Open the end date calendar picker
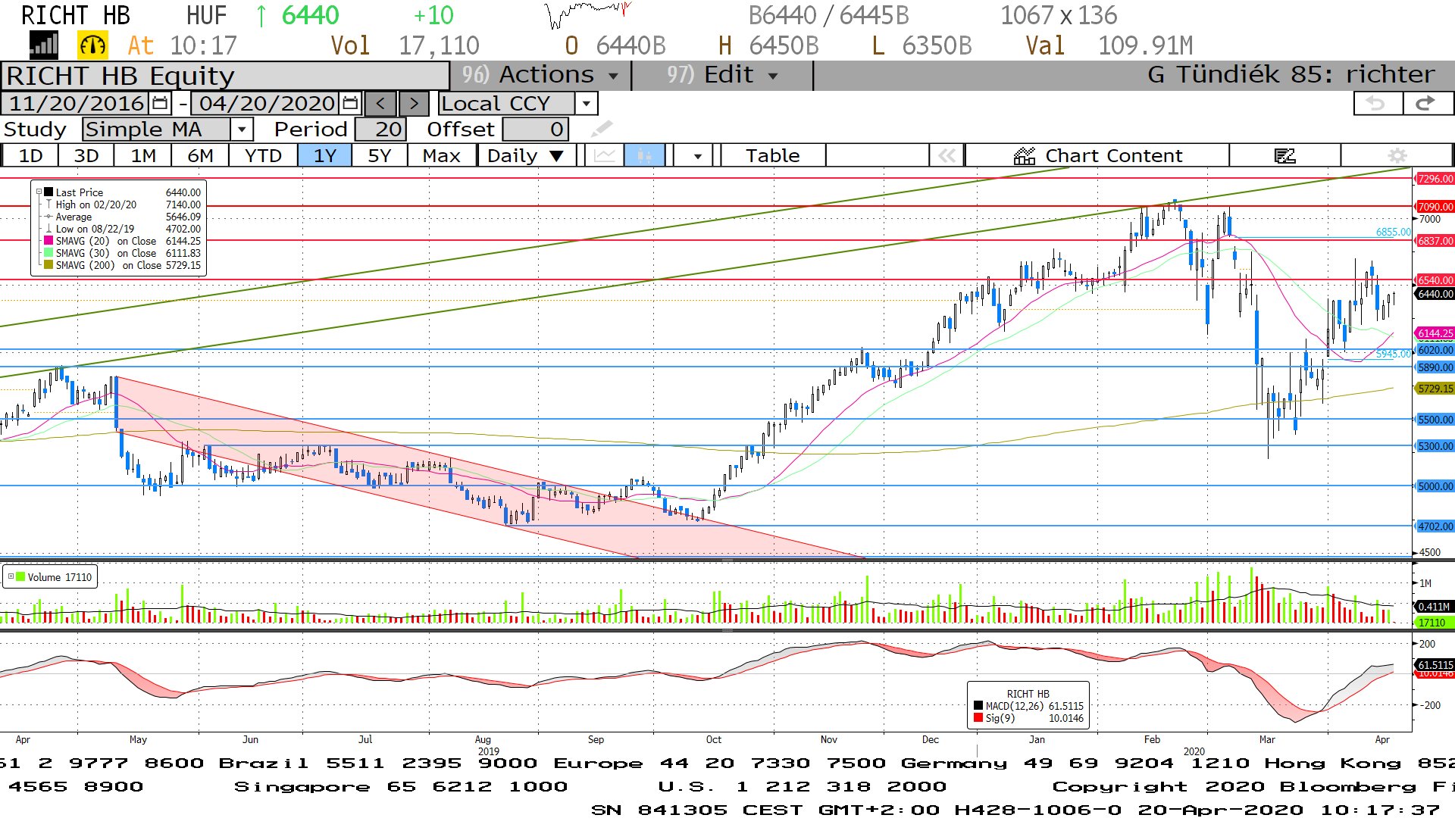Screen dimensions: 1455x840 (350, 103)
